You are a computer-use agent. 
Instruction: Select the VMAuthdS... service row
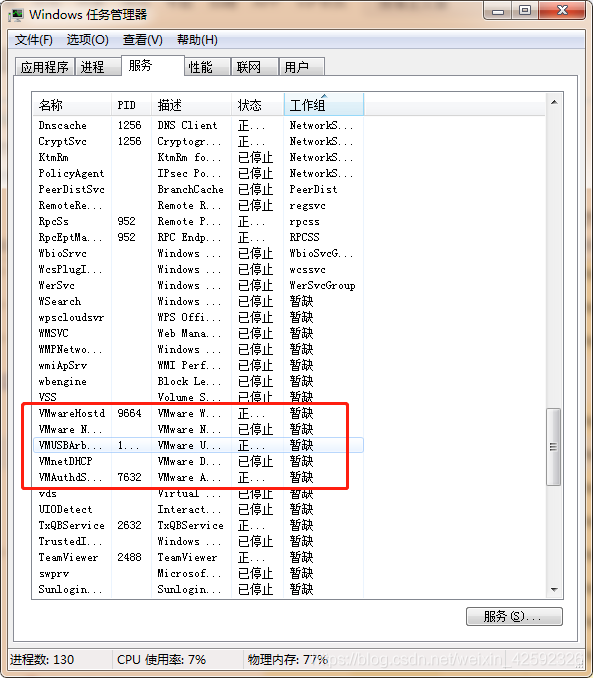tap(198, 477)
